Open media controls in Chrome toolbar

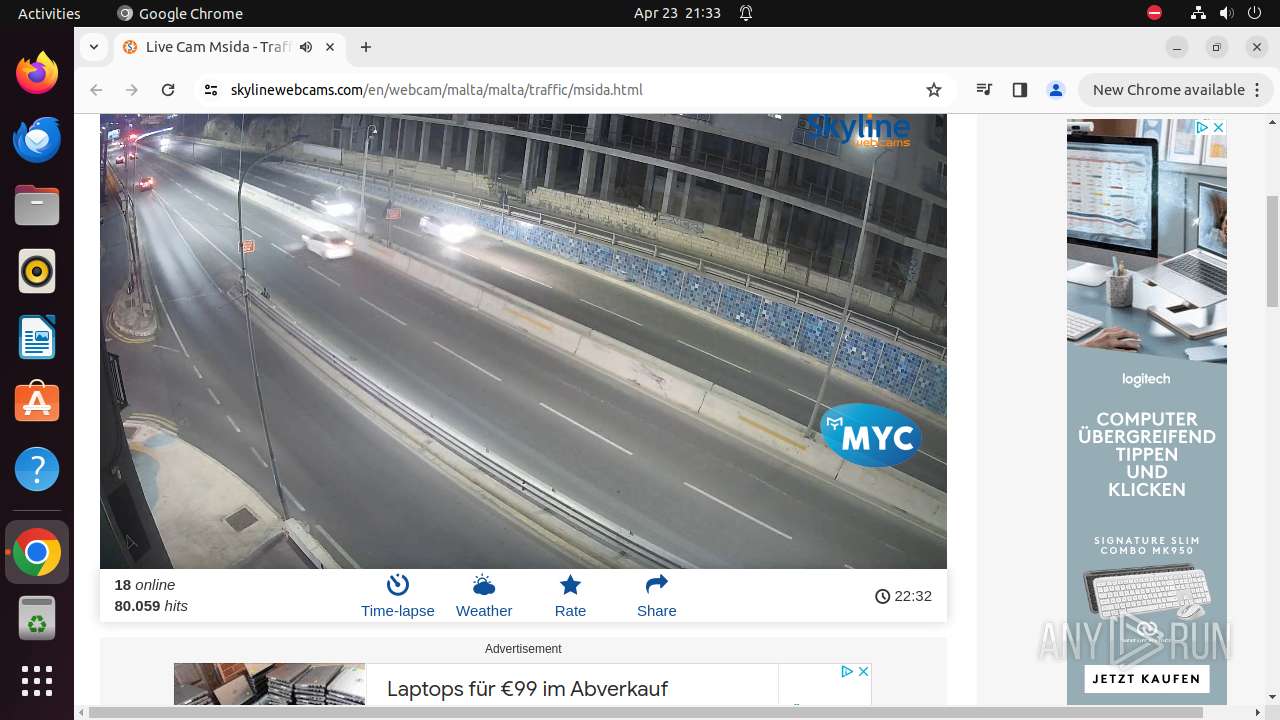point(984,90)
